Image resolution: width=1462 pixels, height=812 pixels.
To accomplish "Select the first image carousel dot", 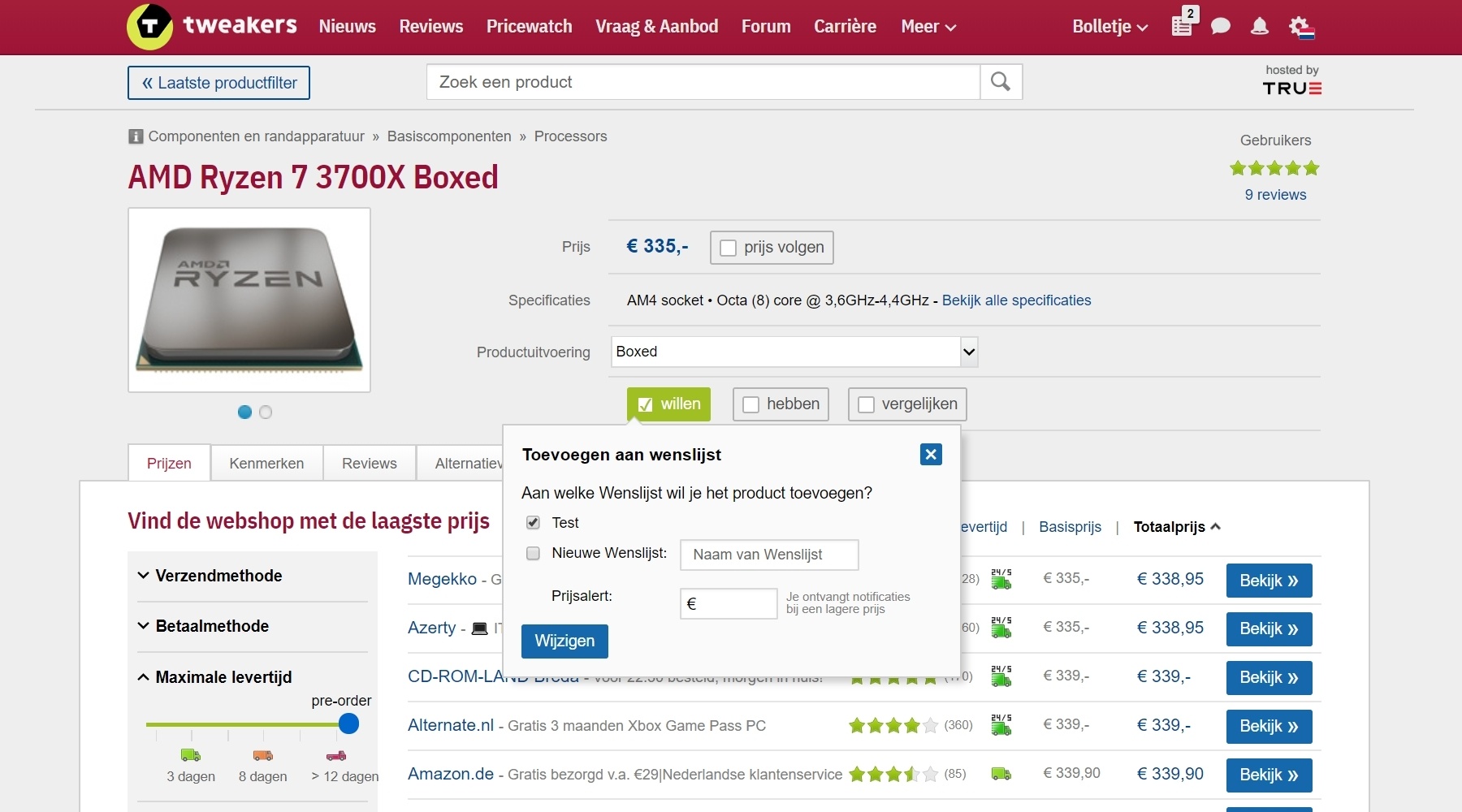I will 244,412.
